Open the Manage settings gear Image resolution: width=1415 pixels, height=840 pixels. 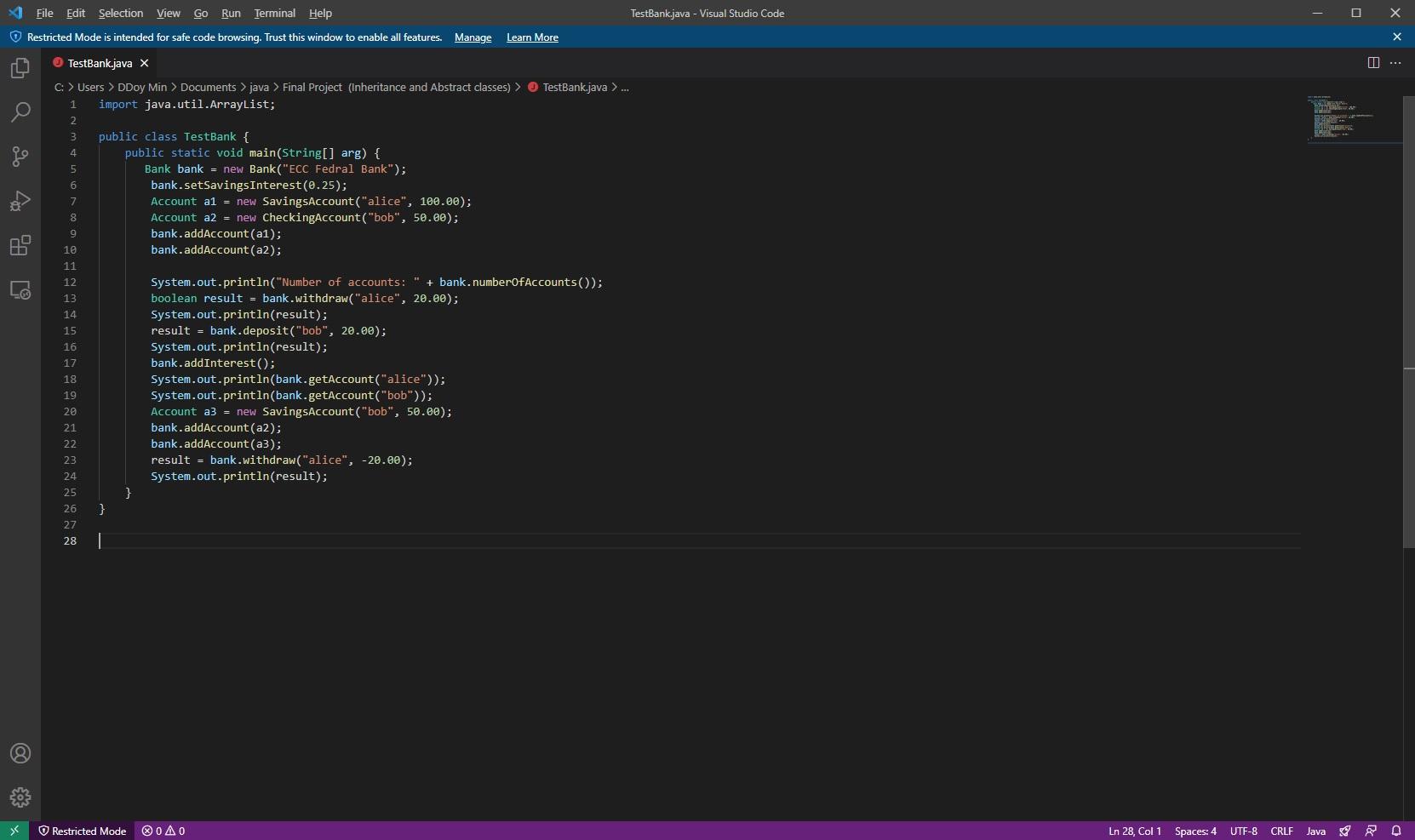tap(20, 797)
